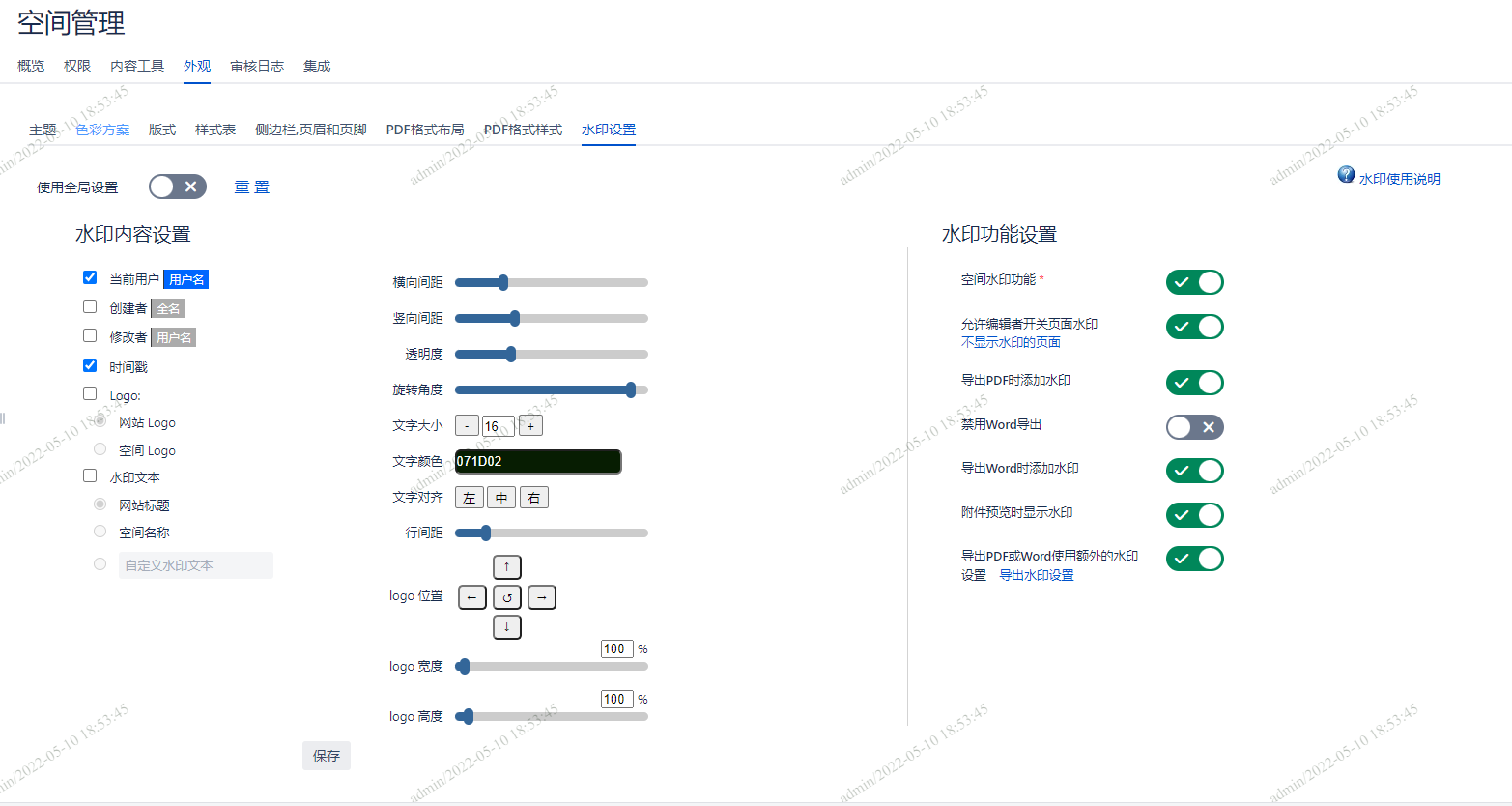Select the 空间名称 radio option
1512x806 pixels.
(100, 531)
